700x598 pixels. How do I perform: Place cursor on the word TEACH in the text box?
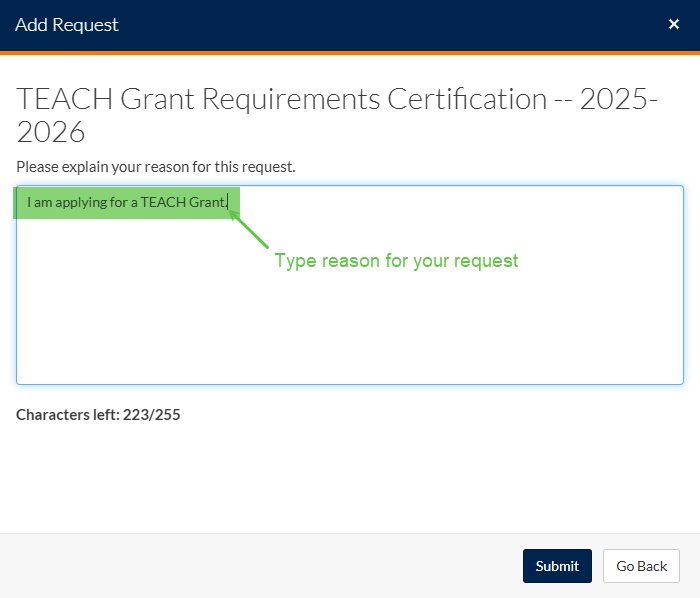click(x=163, y=203)
